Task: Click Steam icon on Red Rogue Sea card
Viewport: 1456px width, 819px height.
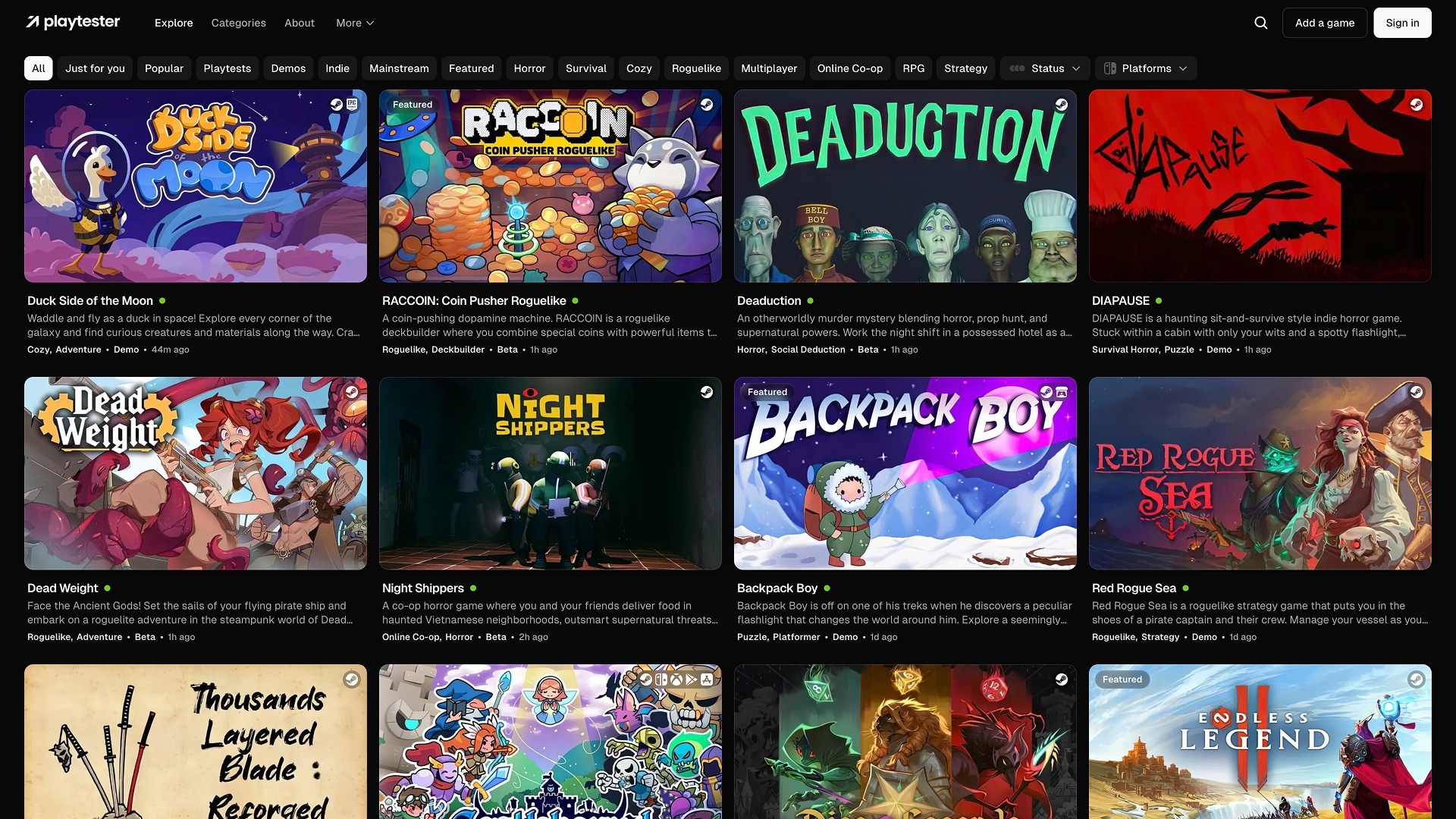Action: click(x=1417, y=392)
